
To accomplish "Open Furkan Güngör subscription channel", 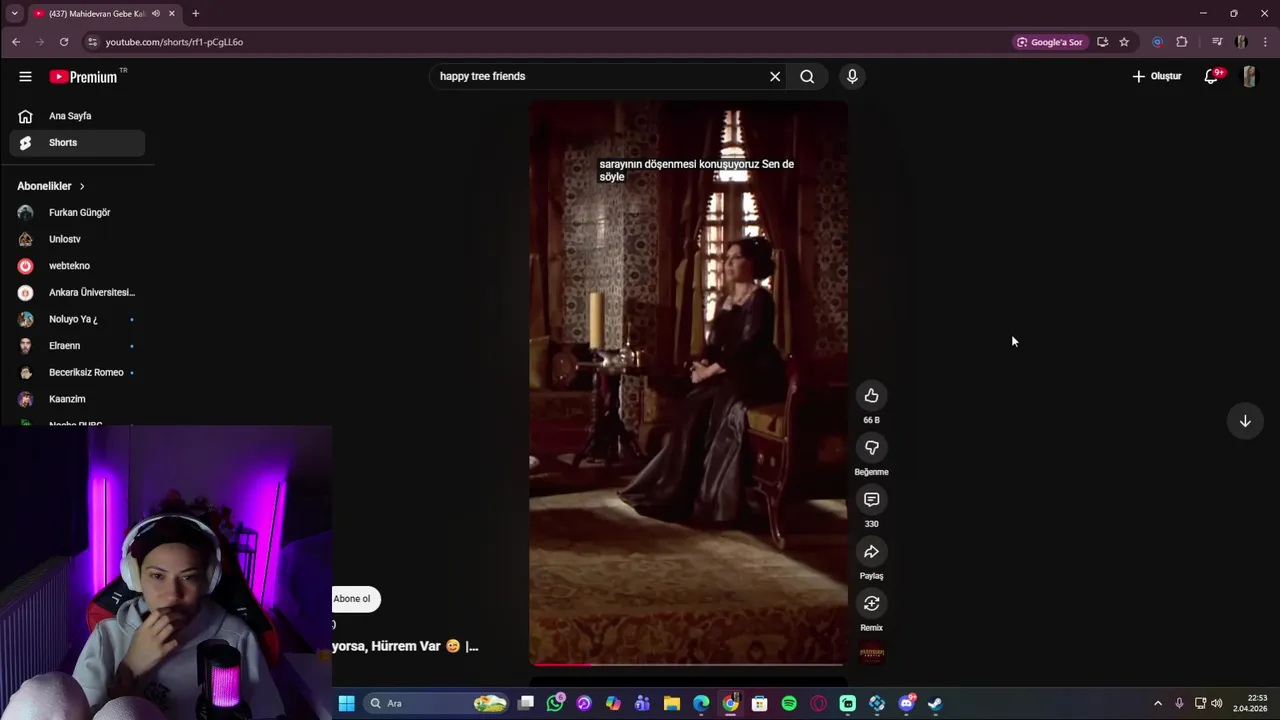I will pos(77,212).
